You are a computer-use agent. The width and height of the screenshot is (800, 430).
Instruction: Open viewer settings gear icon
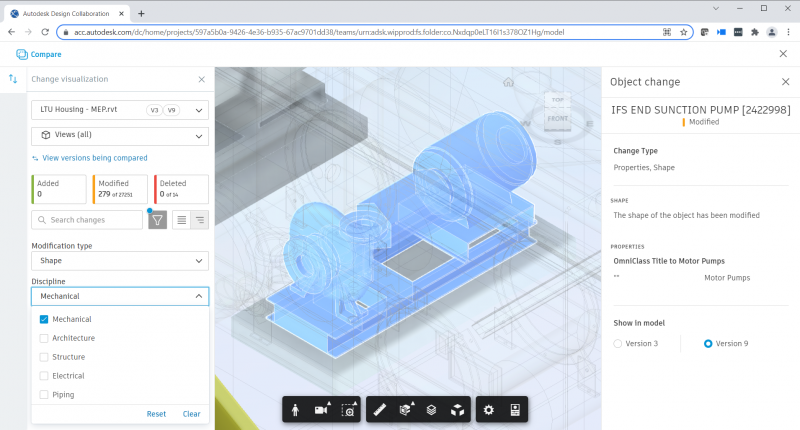pyautogui.click(x=488, y=410)
